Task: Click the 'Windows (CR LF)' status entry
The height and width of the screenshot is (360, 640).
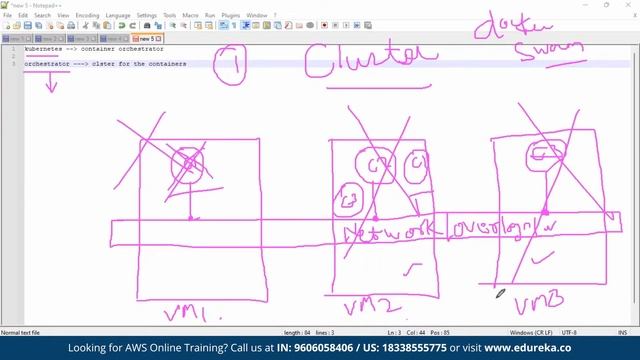Action: pos(531,333)
